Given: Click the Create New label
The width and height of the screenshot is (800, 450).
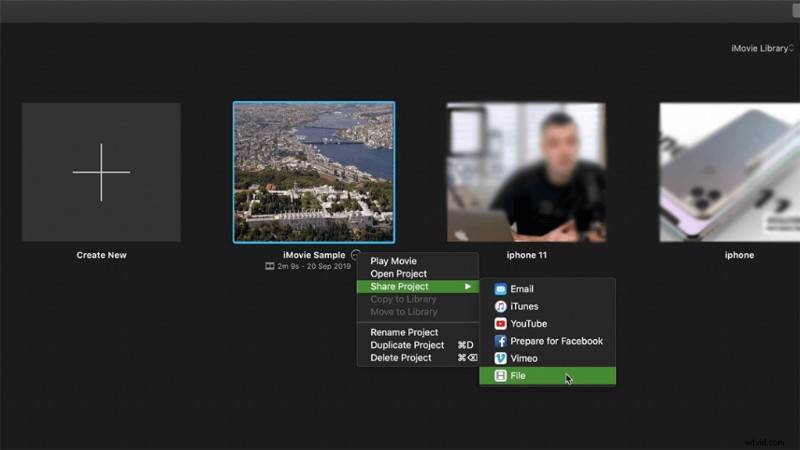Looking at the screenshot, I should [x=101, y=255].
